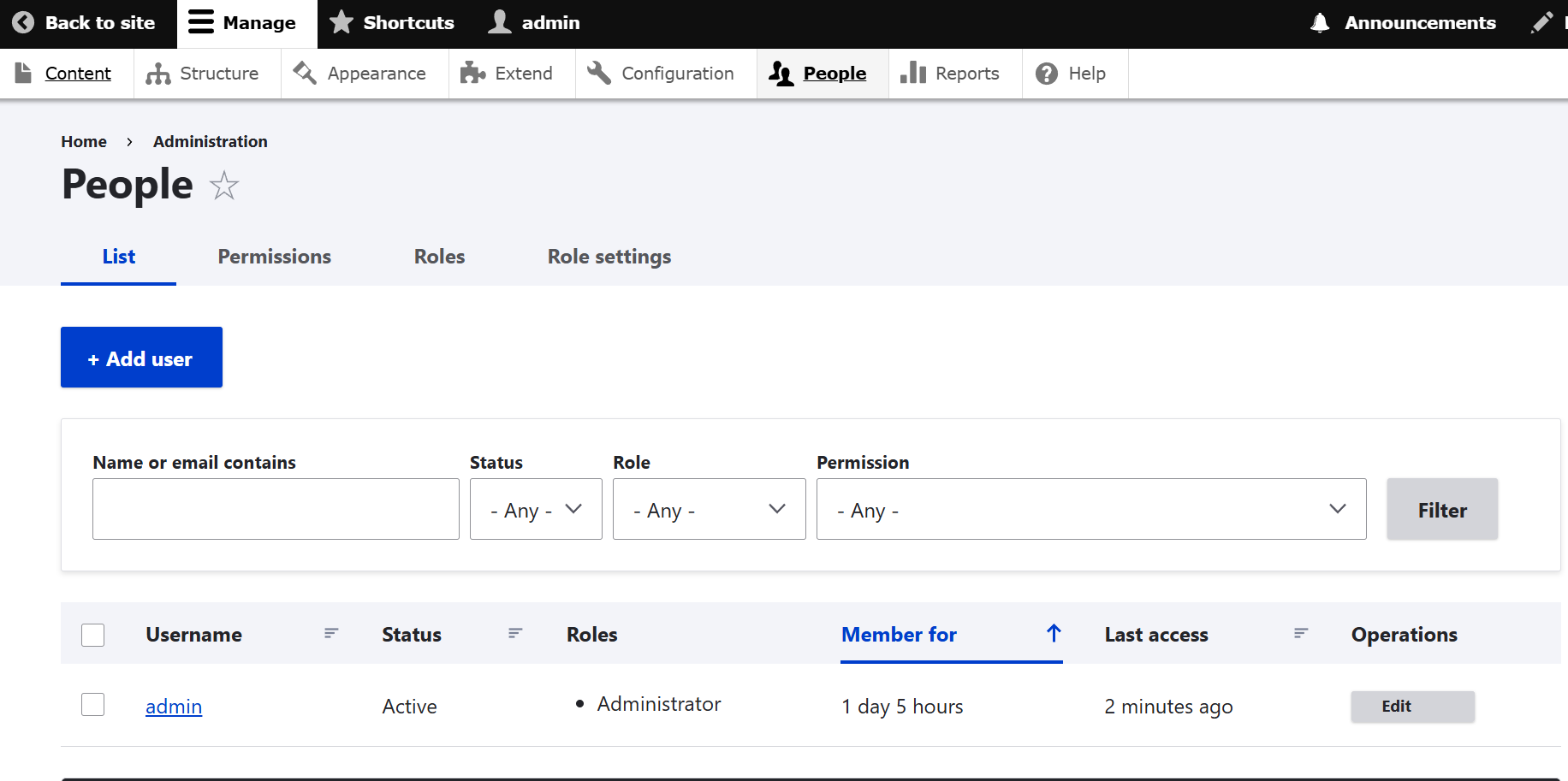The height and width of the screenshot is (781, 1568).
Task: Switch to the Permissions tab
Action: (274, 257)
